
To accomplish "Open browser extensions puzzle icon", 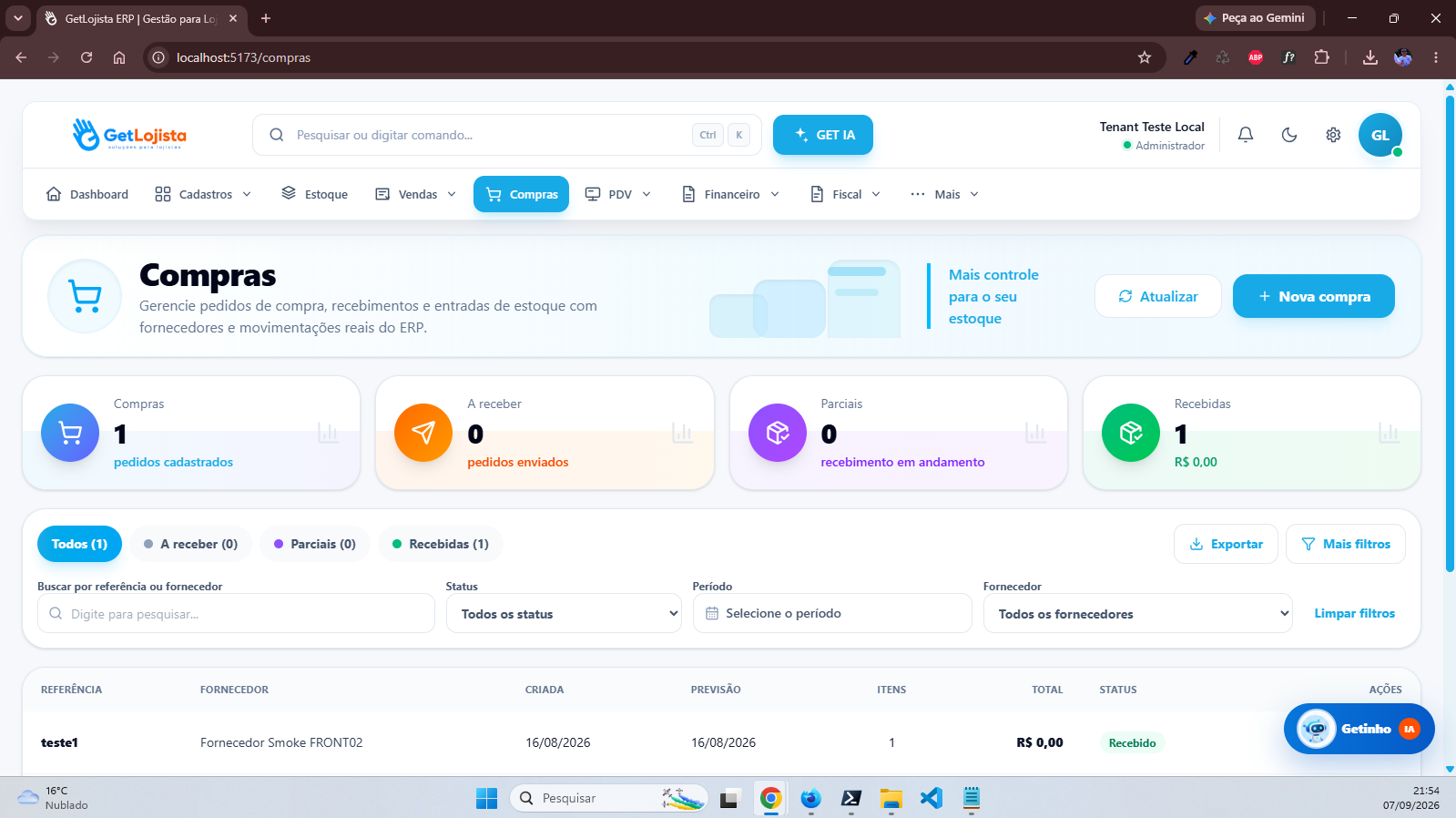I will coord(1321,57).
